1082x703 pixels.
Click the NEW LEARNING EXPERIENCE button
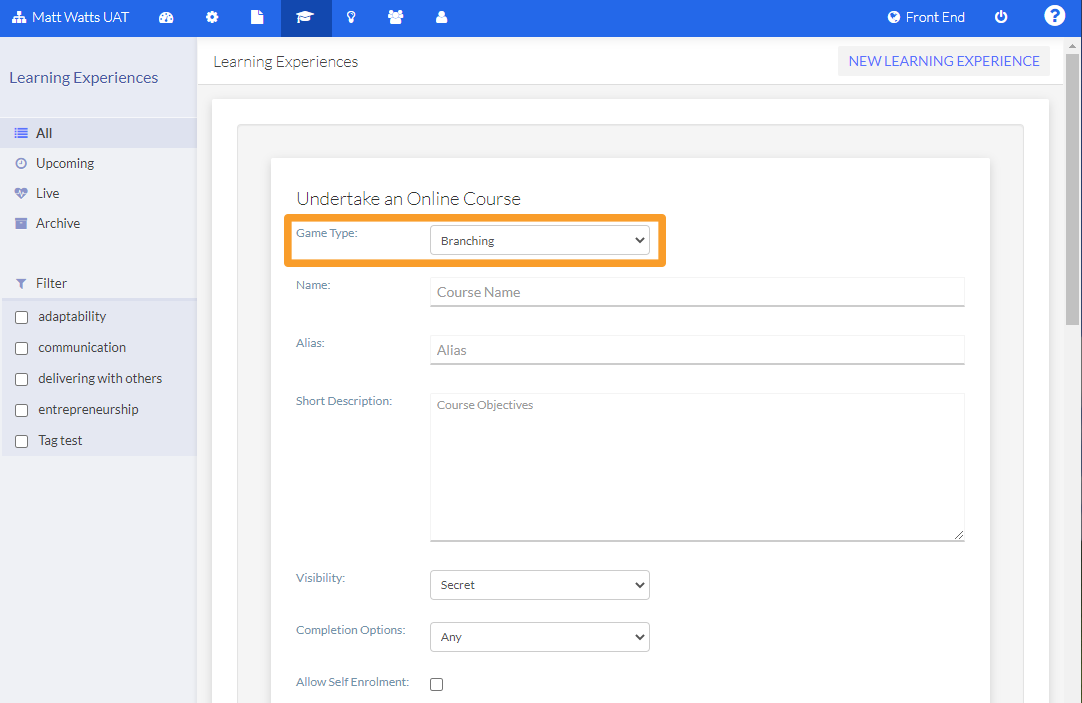[943, 61]
